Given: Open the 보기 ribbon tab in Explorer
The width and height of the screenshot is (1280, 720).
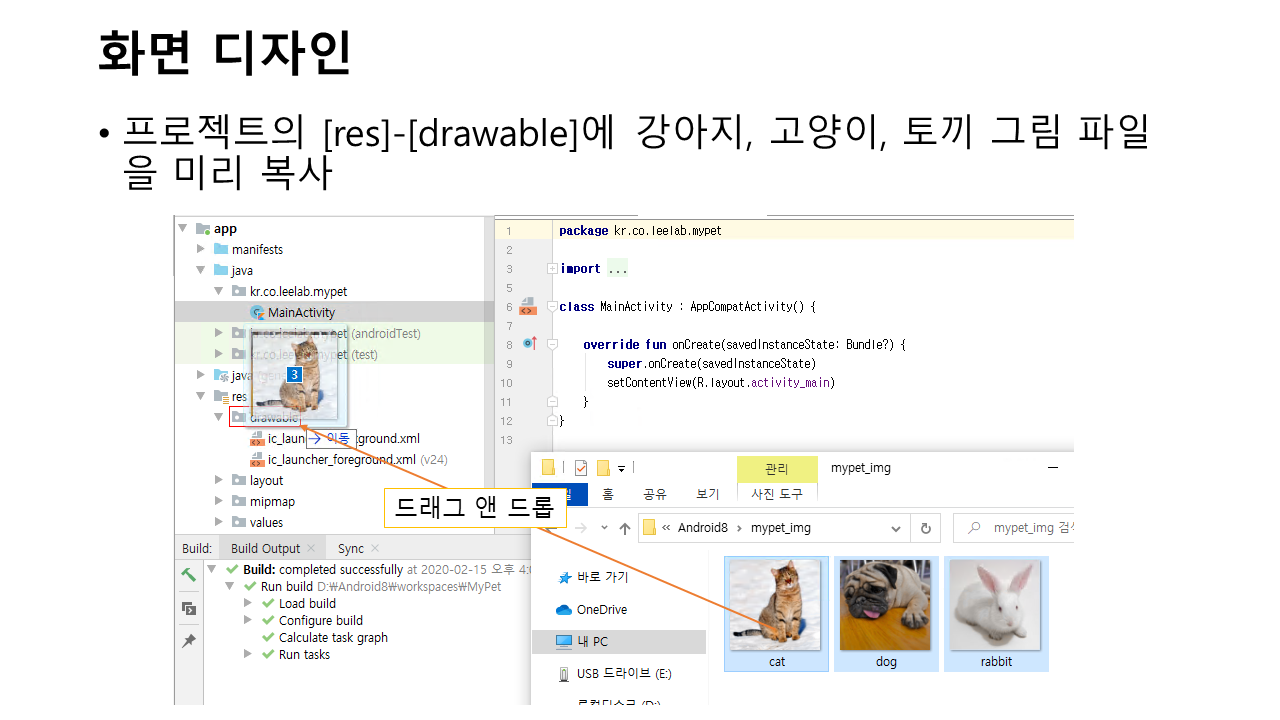Looking at the screenshot, I should (x=707, y=494).
